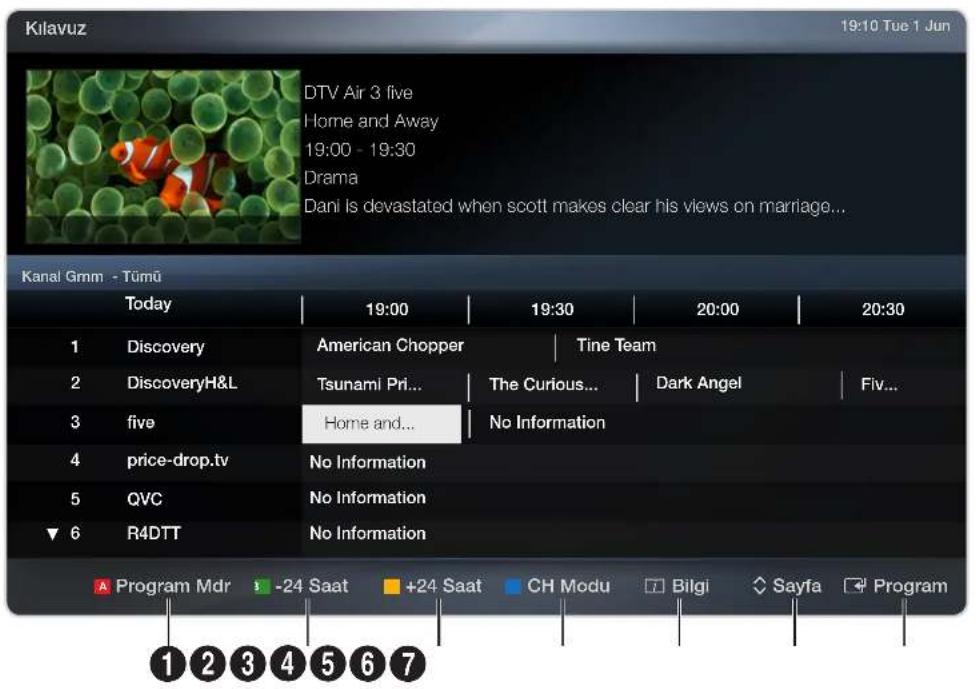Screen dimensions: 976x689
Task: Select the DiscoveryH&L channel name
Action: coord(182,383)
